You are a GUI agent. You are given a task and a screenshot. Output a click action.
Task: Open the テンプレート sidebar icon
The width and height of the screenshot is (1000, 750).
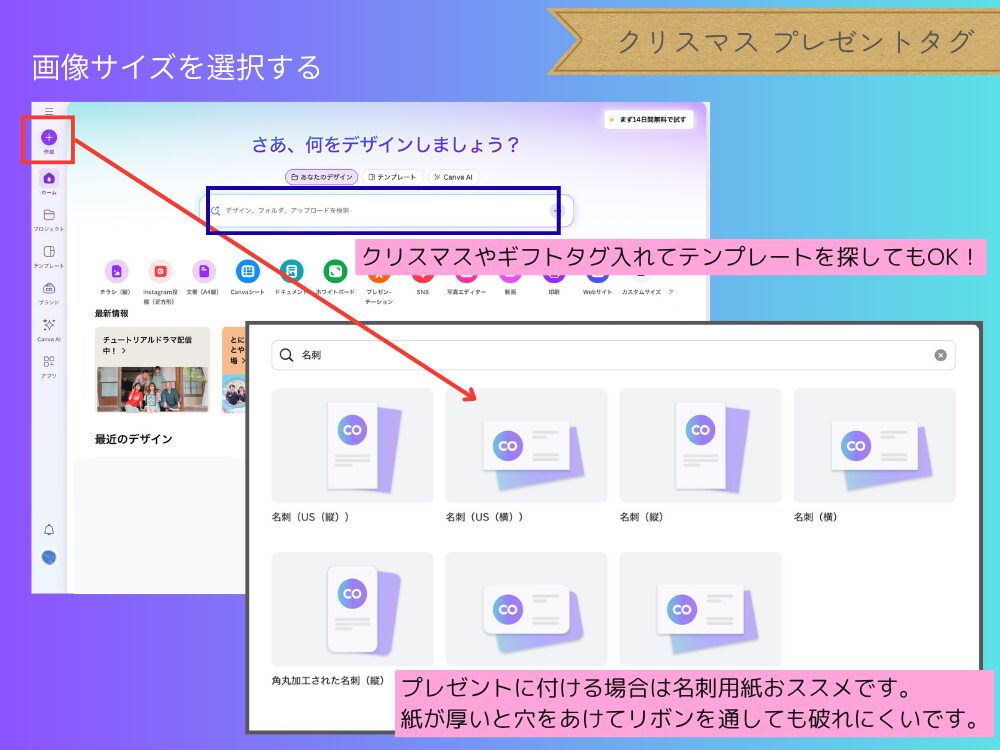click(48, 250)
